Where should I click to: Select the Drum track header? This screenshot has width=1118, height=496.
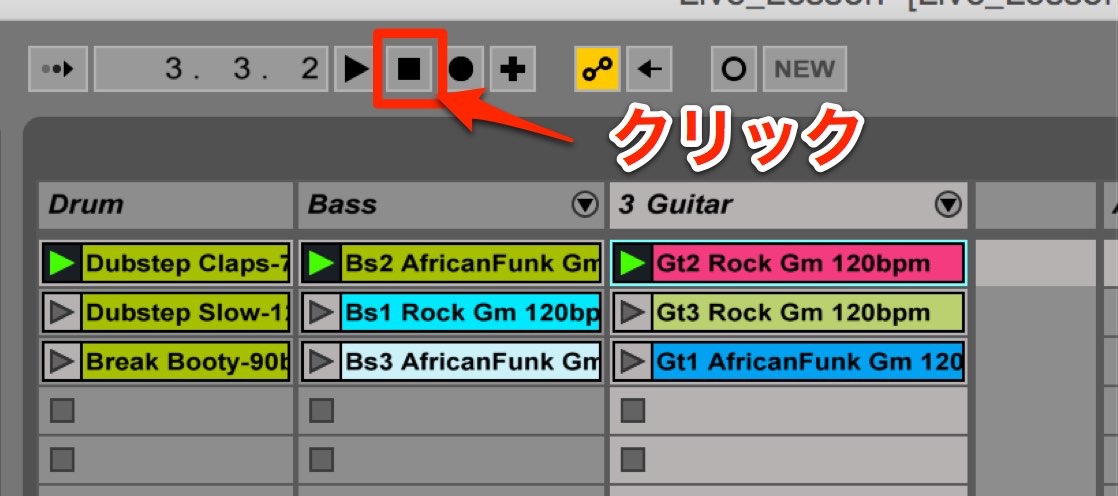click(x=165, y=205)
